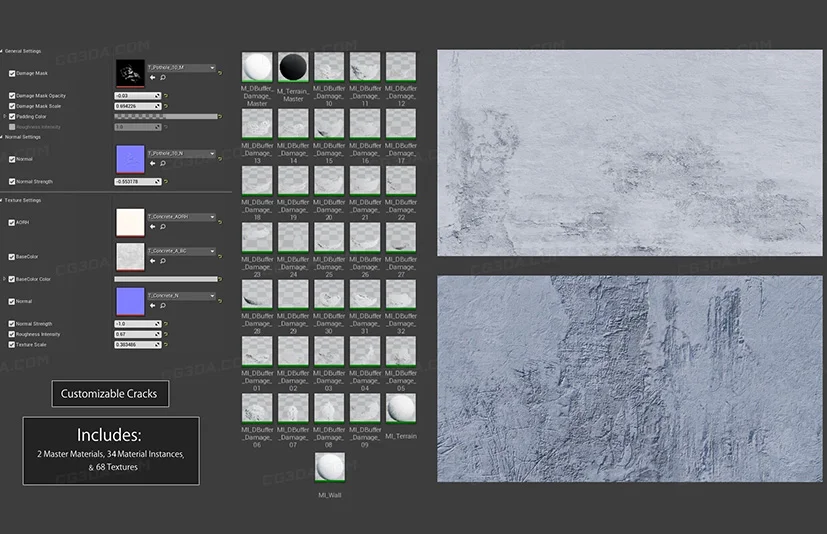Enable the greyed Roughness Intensity checkbox
Screen dimensions: 827x534
12,127
